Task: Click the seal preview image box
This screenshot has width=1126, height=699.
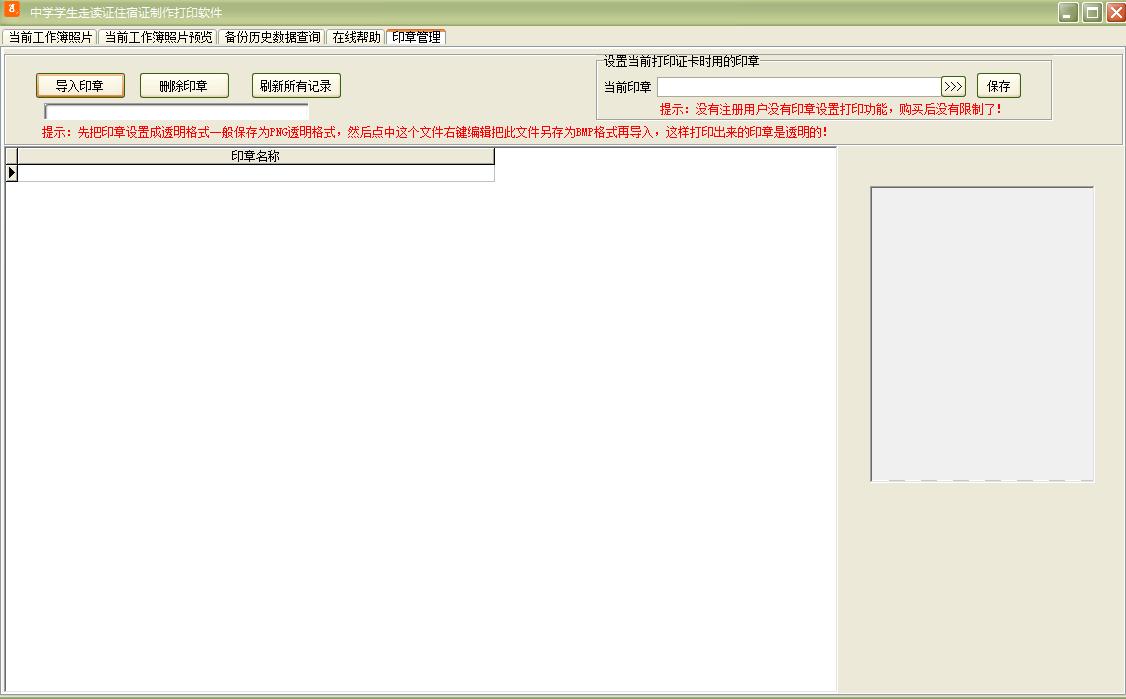Action: tap(982, 335)
